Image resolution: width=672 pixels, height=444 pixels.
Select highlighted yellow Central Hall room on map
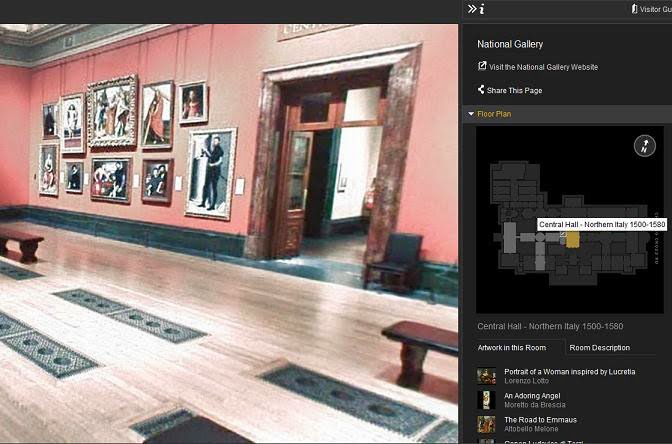(573, 240)
